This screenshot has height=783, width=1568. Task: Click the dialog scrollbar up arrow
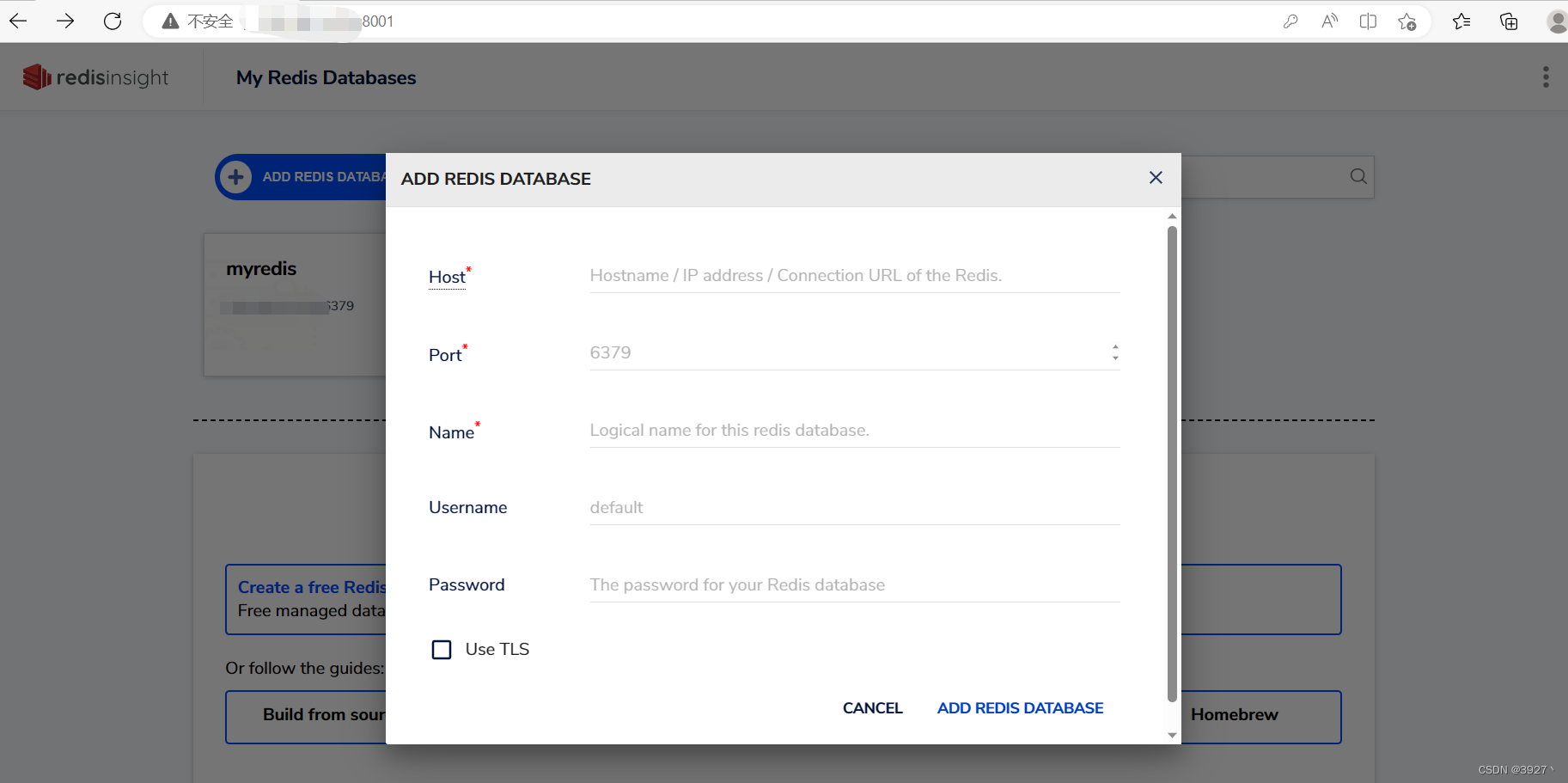click(x=1172, y=217)
